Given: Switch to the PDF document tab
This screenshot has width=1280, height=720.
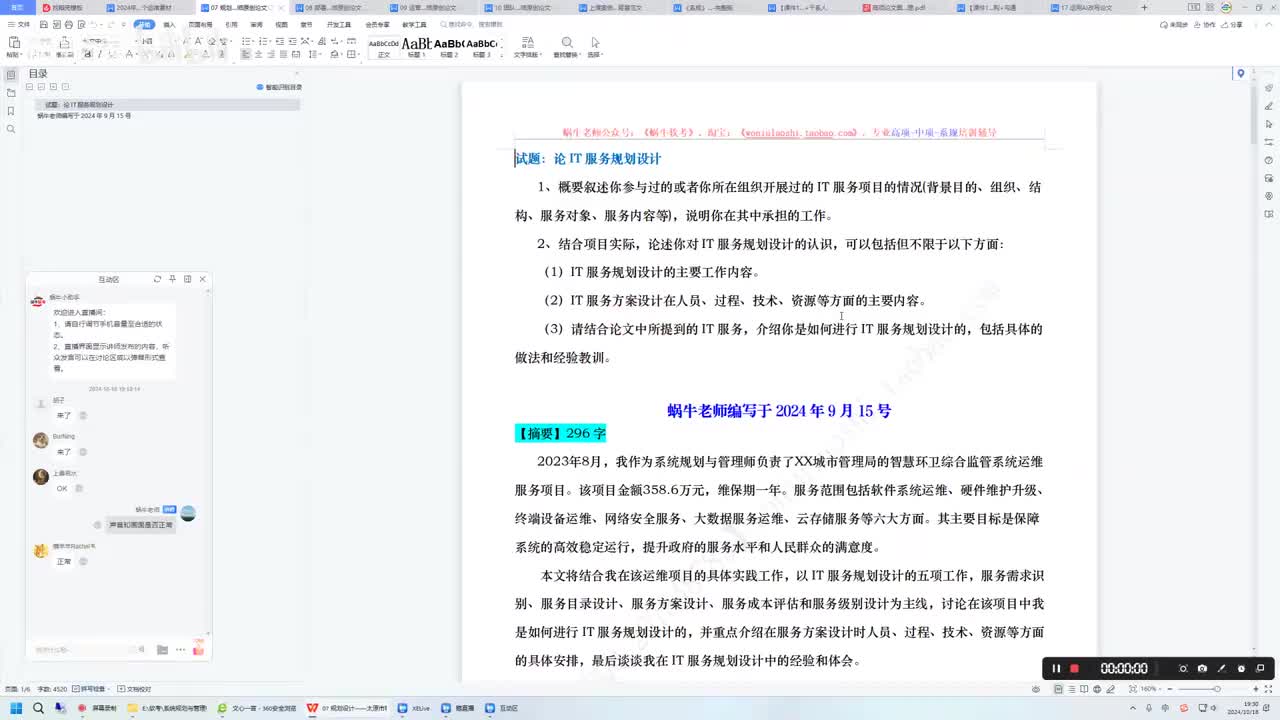Looking at the screenshot, I should click(x=901, y=7).
